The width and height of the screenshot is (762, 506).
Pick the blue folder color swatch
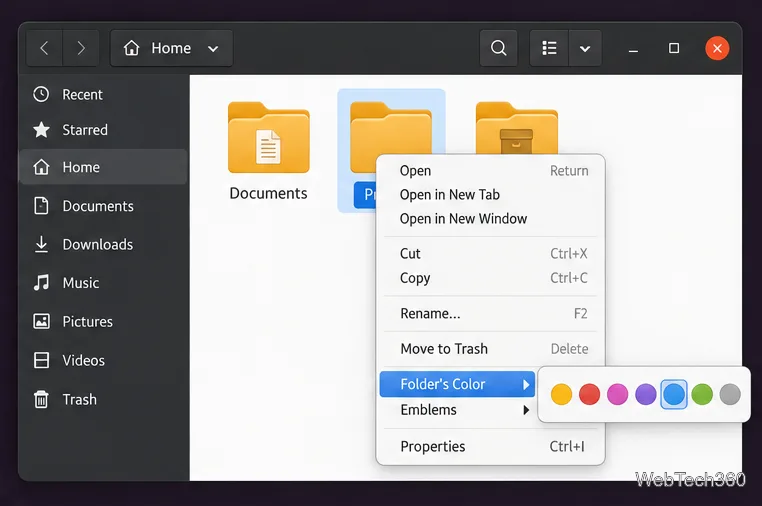click(x=674, y=394)
